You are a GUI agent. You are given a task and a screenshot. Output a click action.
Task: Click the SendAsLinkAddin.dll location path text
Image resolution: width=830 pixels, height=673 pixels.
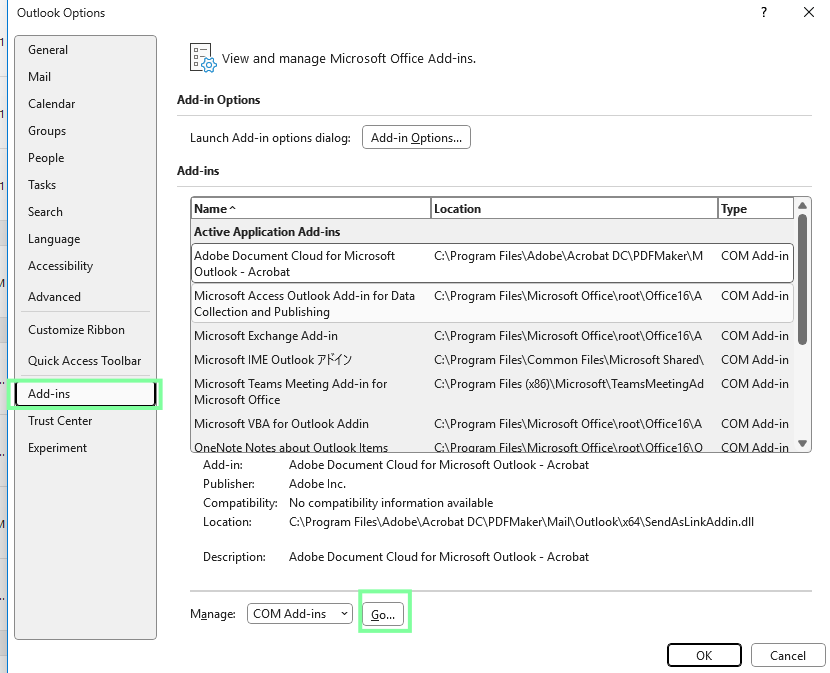521,522
